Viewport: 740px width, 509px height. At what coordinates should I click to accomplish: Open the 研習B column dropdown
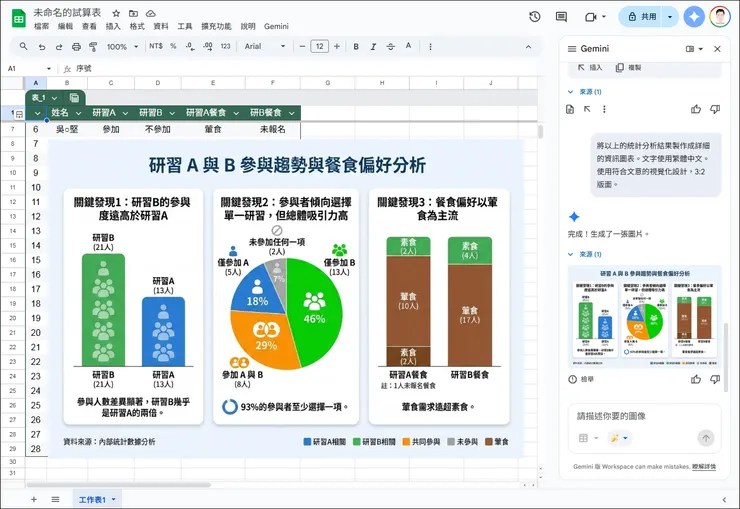pos(172,113)
